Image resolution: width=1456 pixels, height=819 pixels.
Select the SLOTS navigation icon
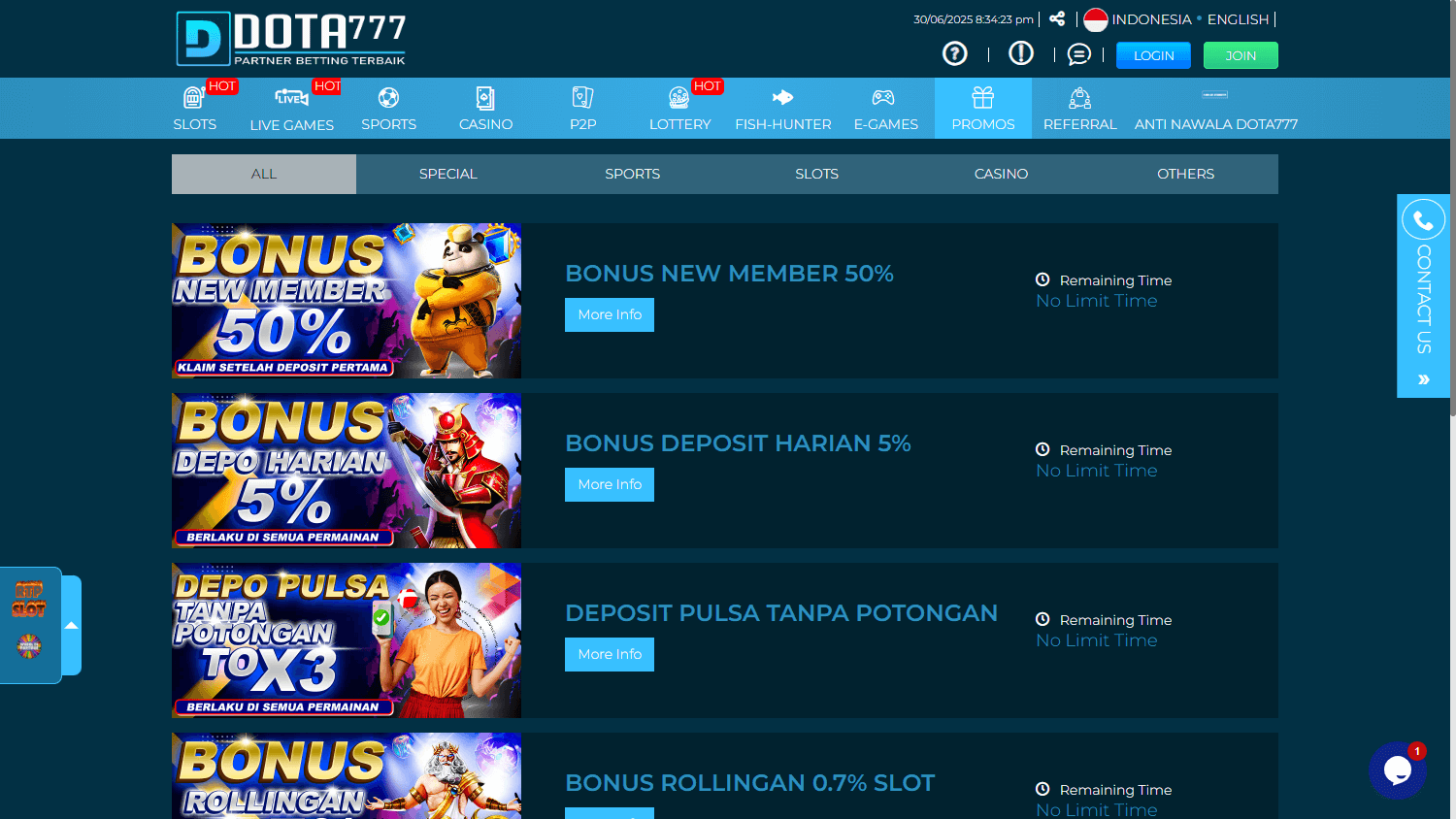[x=194, y=96]
